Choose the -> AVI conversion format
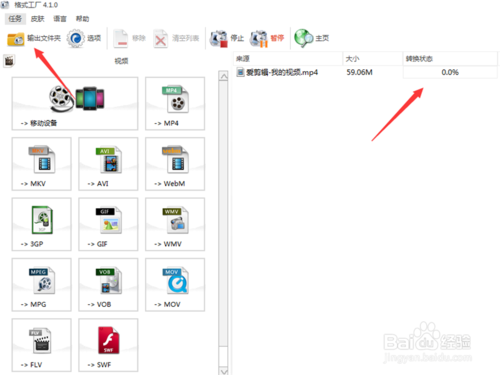Viewport: 500px width, 375px height. (x=108, y=164)
